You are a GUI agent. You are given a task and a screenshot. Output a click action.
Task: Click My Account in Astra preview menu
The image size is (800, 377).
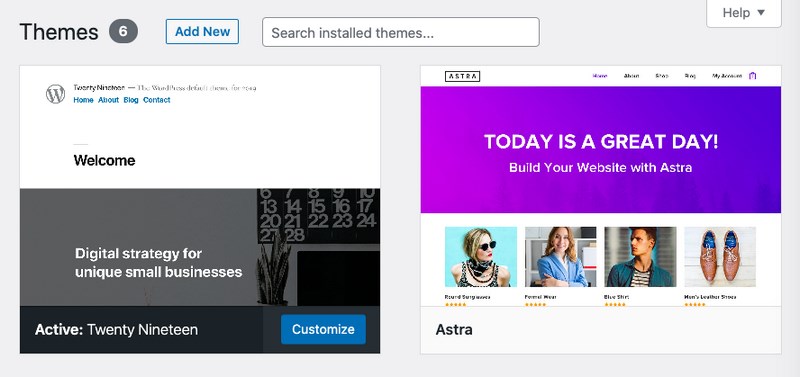[727, 76]
